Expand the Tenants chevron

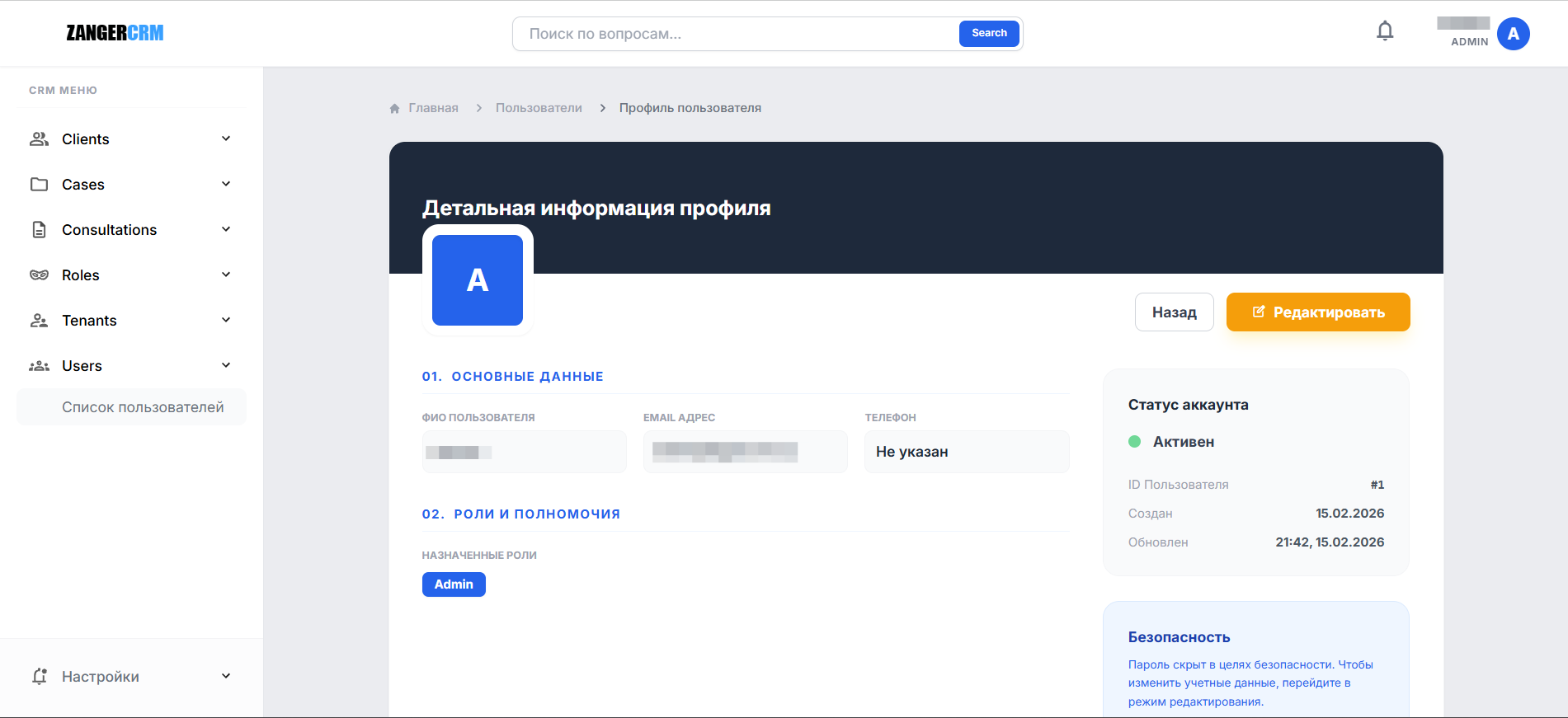226,320
